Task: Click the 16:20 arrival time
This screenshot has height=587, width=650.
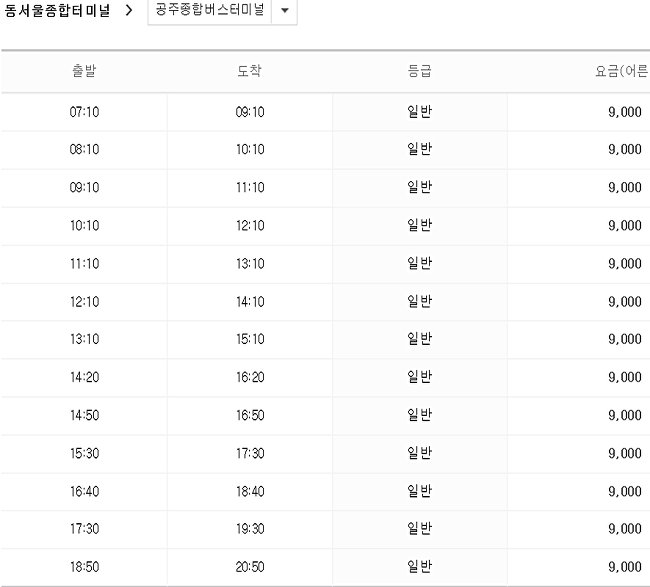Action: pos(250,377)
